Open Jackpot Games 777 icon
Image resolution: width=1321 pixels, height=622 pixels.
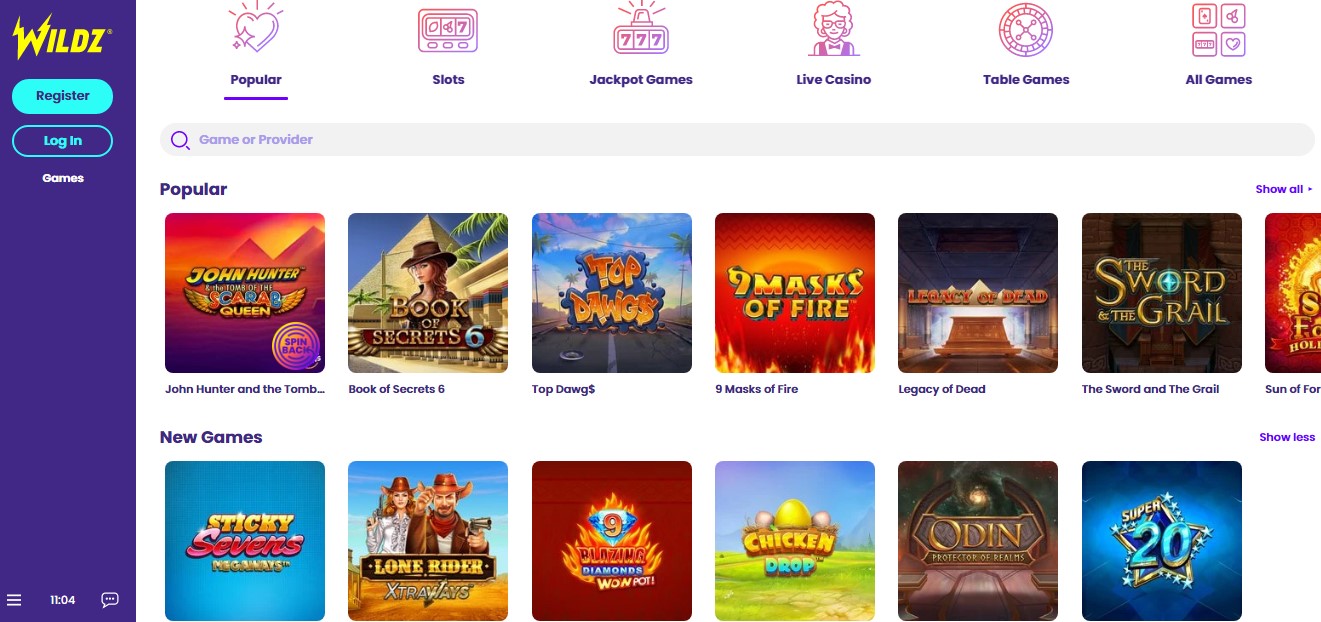click(640, 28)
